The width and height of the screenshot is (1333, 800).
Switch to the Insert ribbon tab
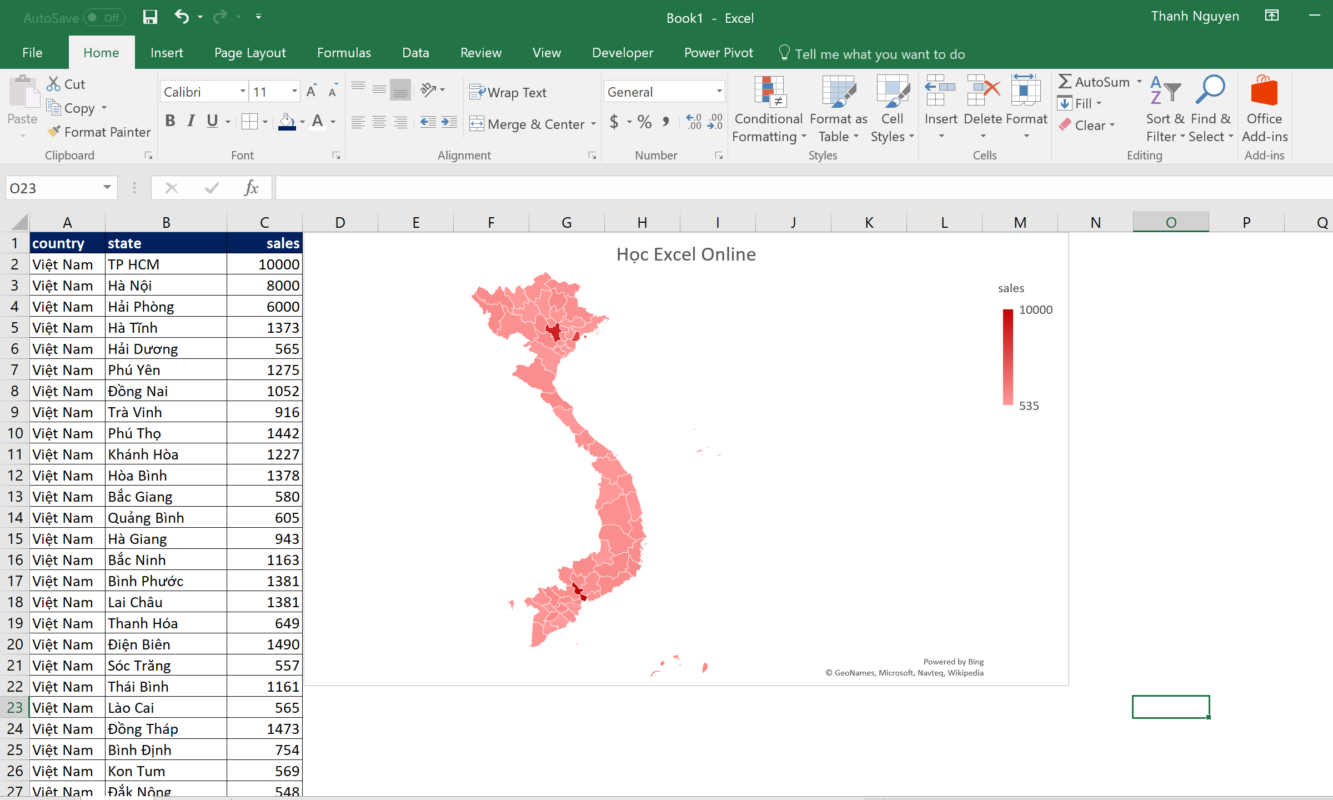tap(167, 53)
